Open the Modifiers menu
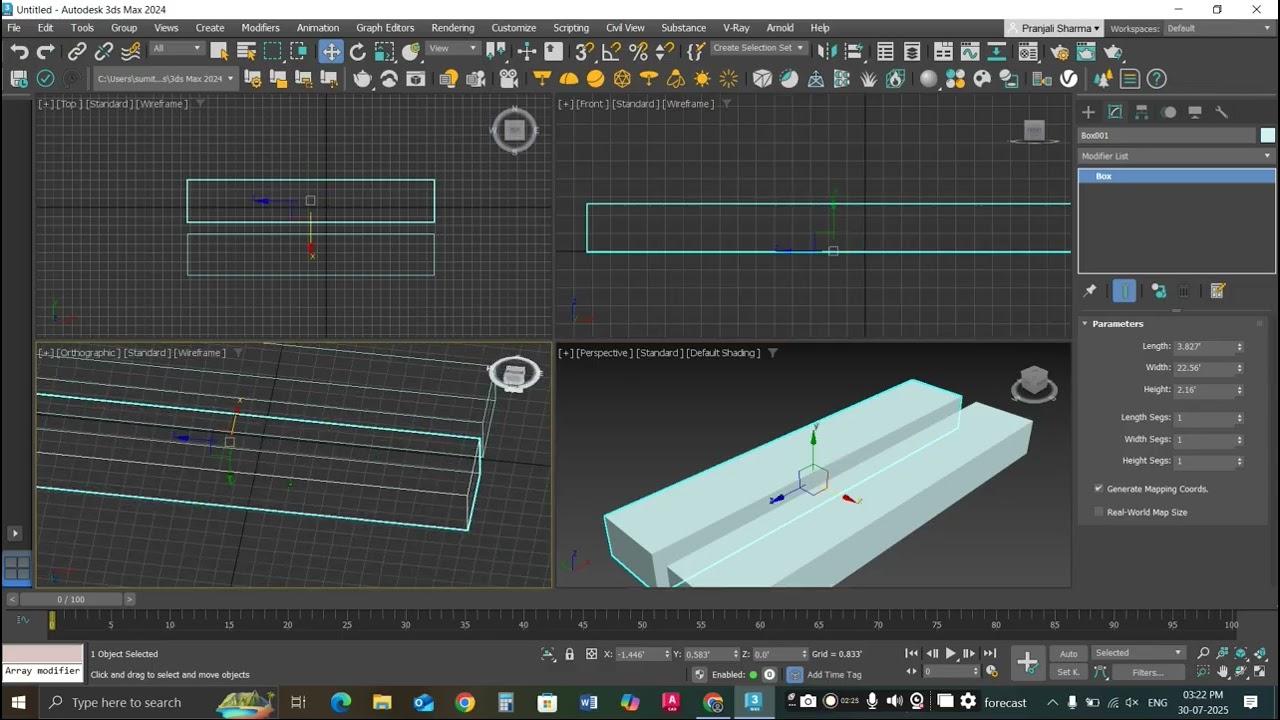Viewport: 1280px width, 720px height. coord(260,28)
